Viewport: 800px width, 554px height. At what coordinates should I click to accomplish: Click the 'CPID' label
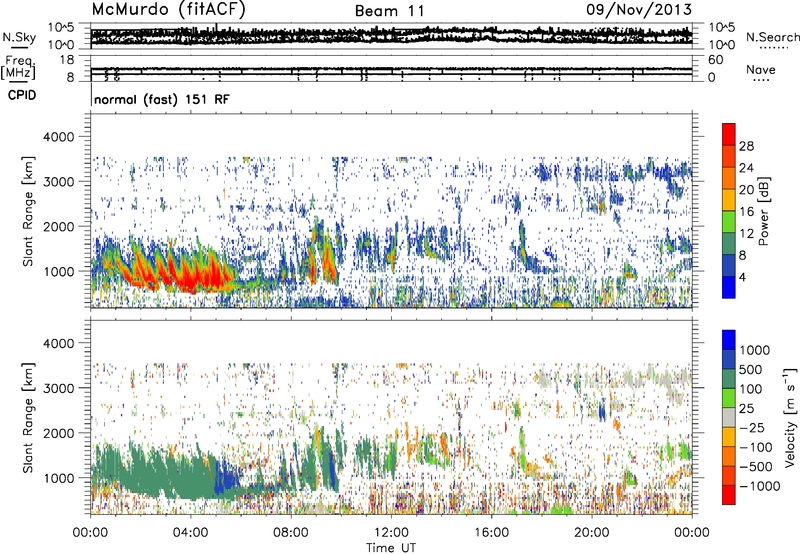[22, 95]
